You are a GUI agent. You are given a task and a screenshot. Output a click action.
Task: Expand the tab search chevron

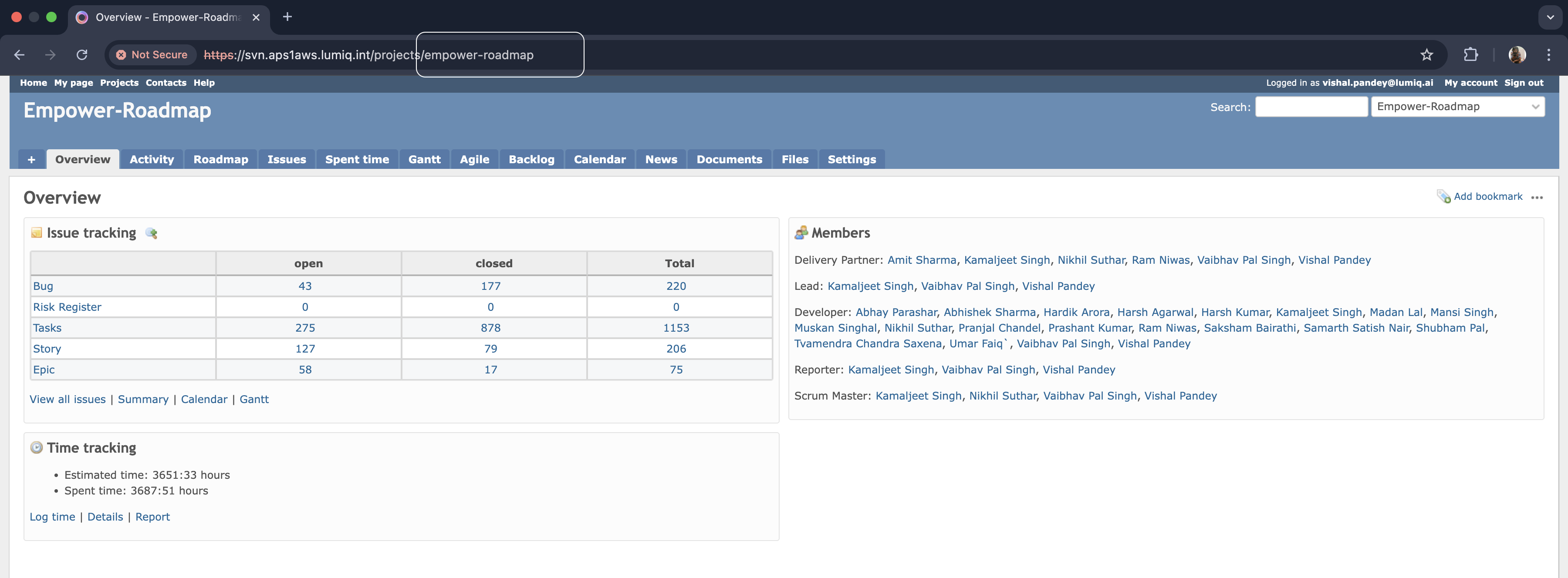(x=1550, y=17)
